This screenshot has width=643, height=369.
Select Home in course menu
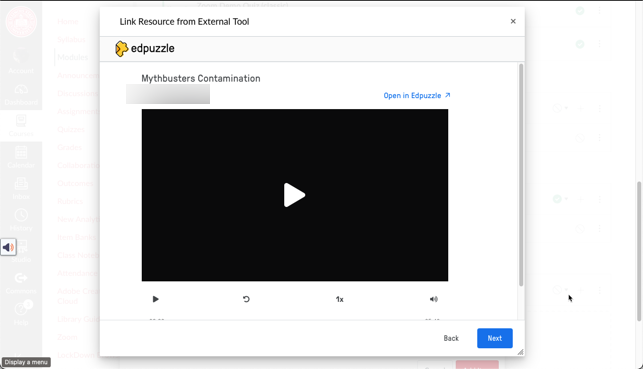[x=68, y=21]
